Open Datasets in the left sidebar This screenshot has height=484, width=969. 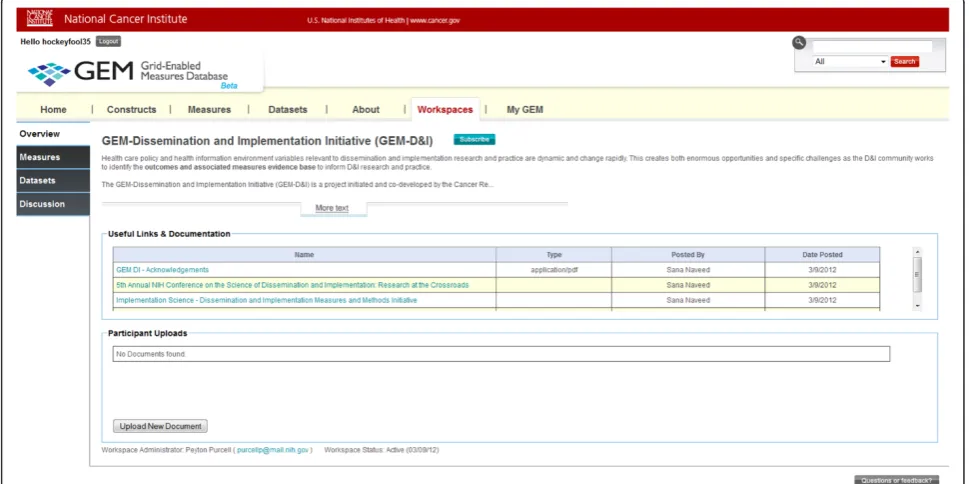point(53,180)
